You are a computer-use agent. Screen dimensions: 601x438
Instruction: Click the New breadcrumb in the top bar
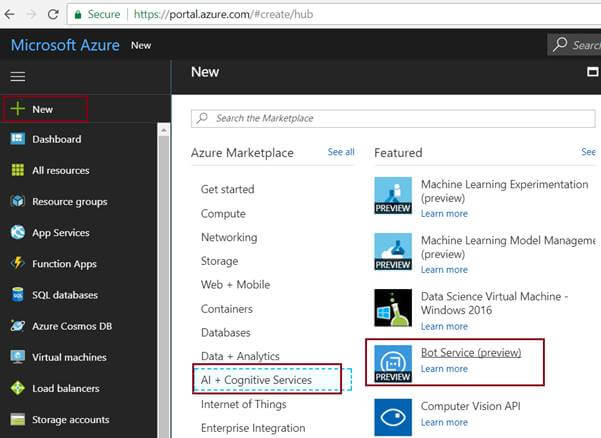coord(141,45)
